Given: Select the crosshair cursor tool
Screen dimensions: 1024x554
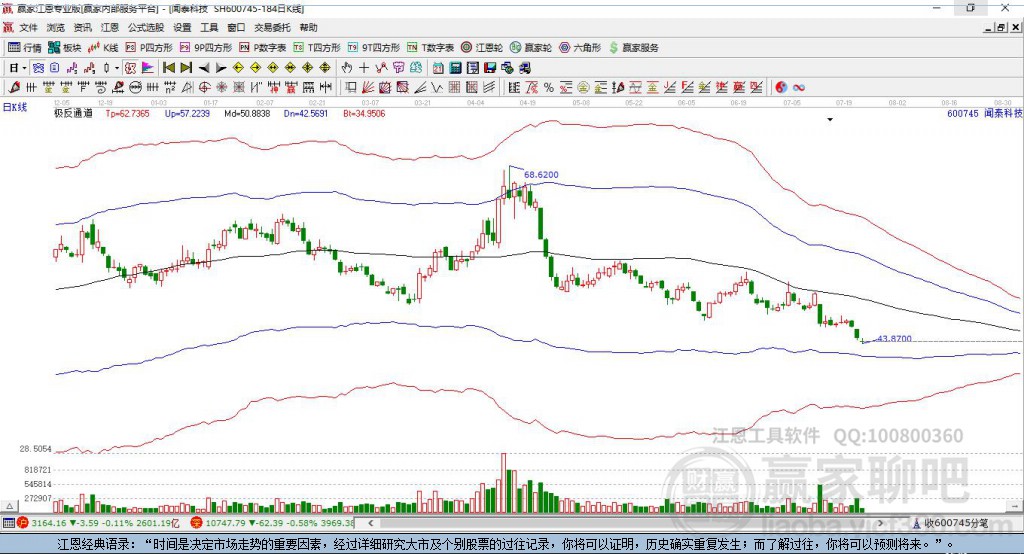Looking at the screenshot, I should (x=364, y=68).
